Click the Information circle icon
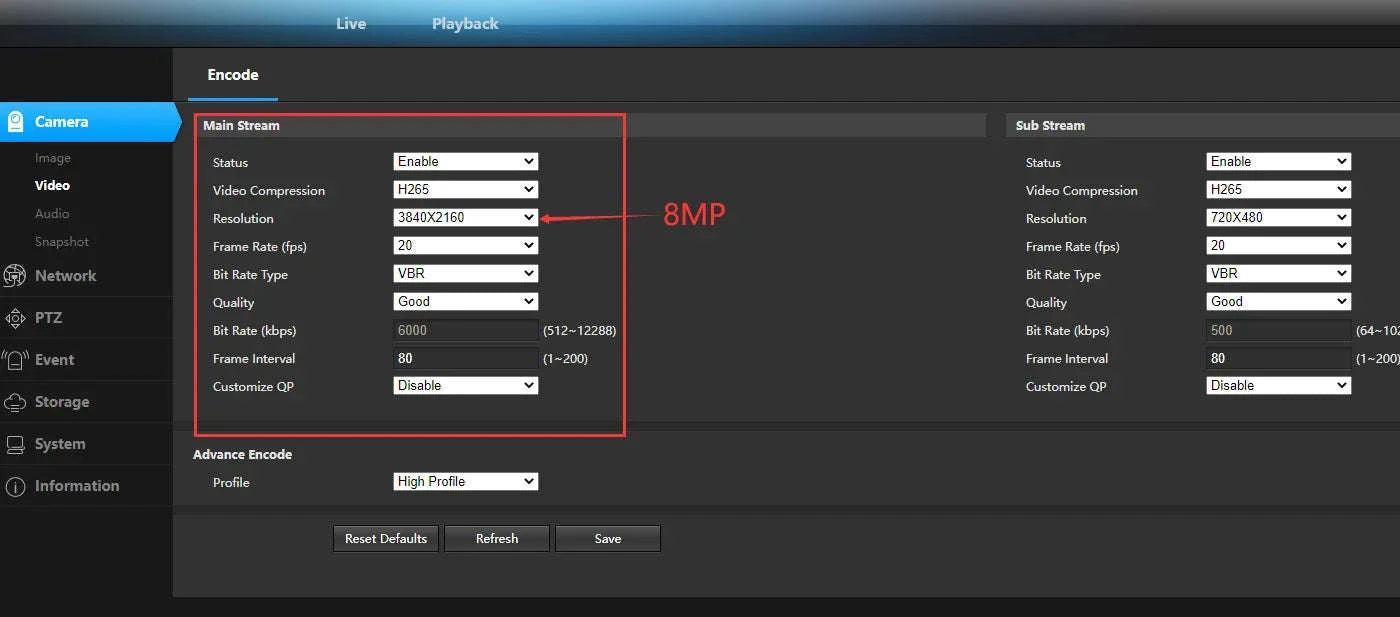 [15, 486]
